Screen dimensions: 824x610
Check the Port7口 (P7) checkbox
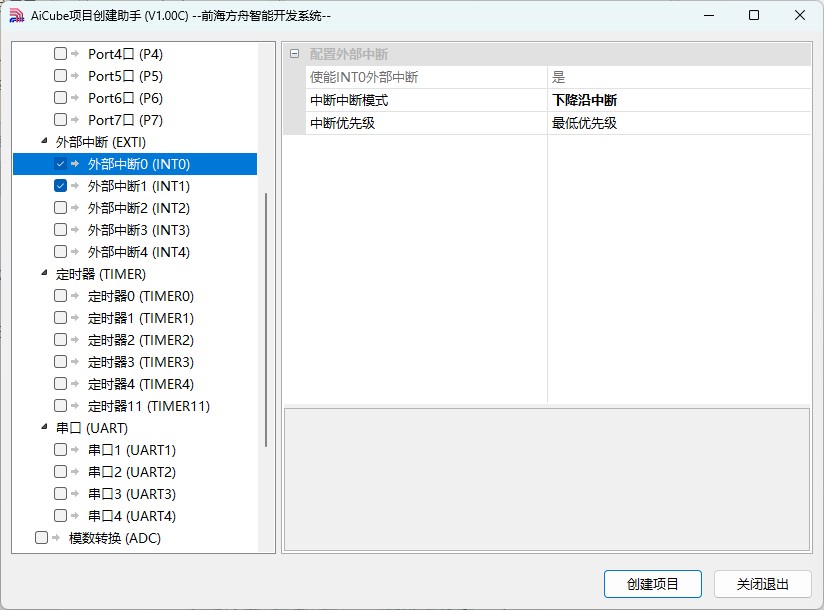point(60,120)
